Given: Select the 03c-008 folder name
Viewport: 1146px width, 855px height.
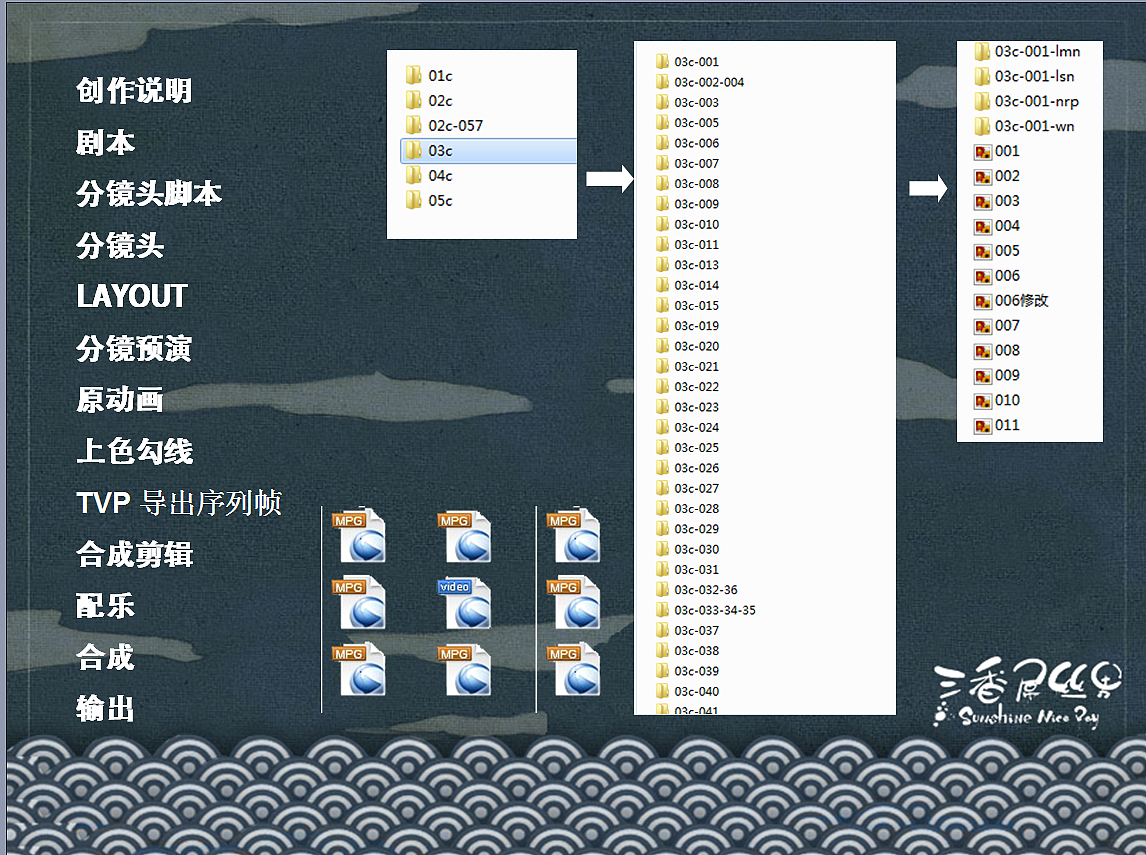Looking at the screenshot, I should point(697,183).
